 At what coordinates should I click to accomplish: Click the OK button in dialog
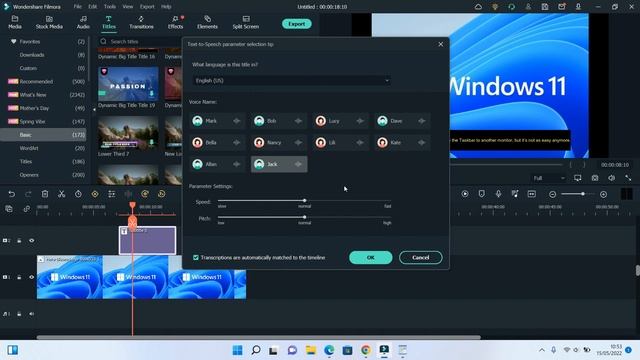[371, 258]
